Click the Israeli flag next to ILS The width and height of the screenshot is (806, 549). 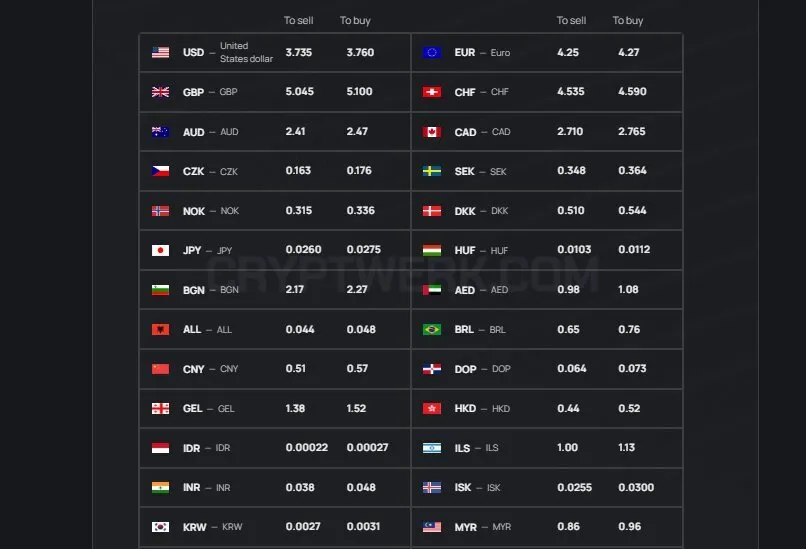432,448
